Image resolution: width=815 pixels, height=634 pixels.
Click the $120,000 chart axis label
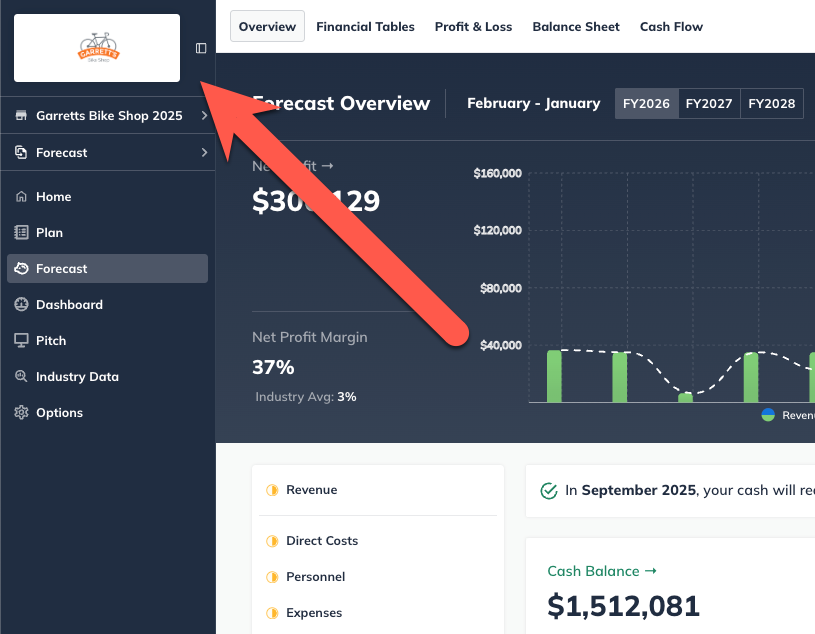tap(497, 231)
